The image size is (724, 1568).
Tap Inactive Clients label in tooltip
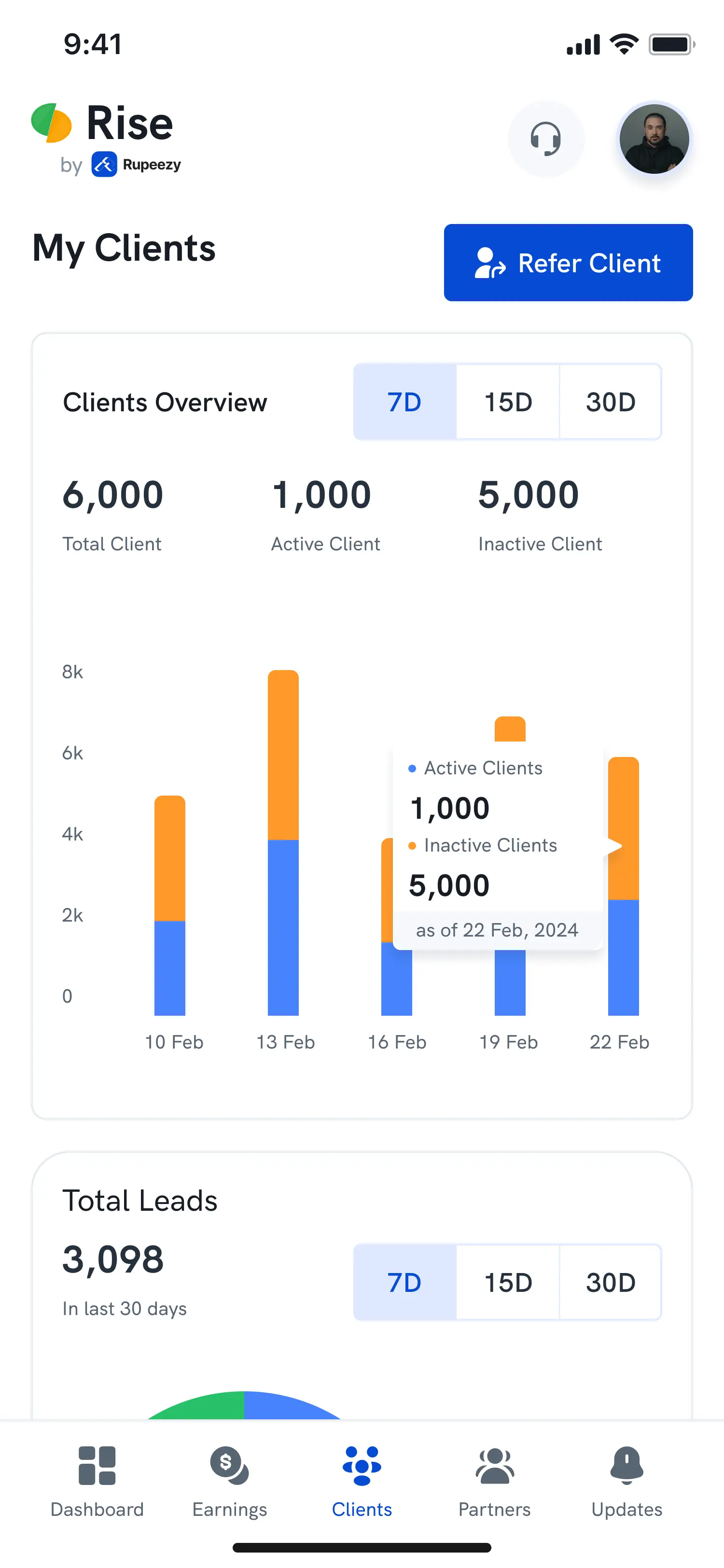[x=490, y=845]
